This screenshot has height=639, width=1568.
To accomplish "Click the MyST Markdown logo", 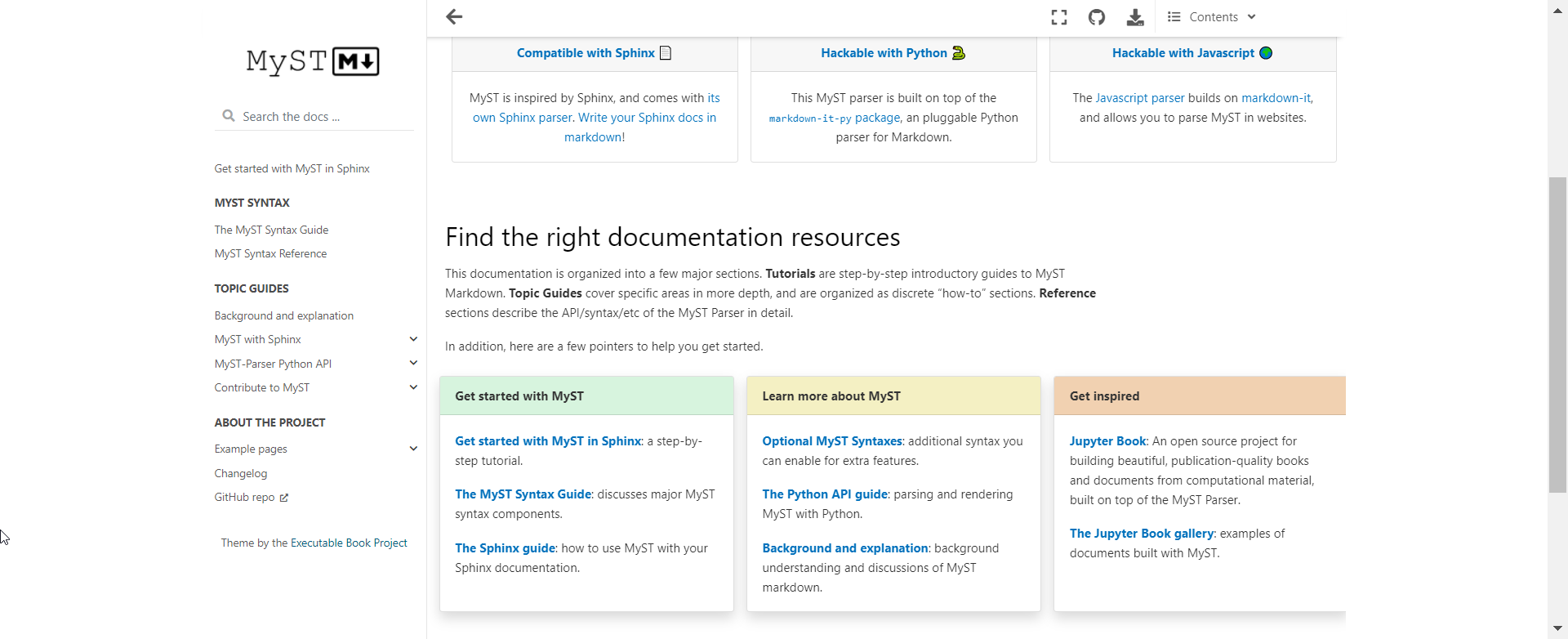I will point(313,61).
